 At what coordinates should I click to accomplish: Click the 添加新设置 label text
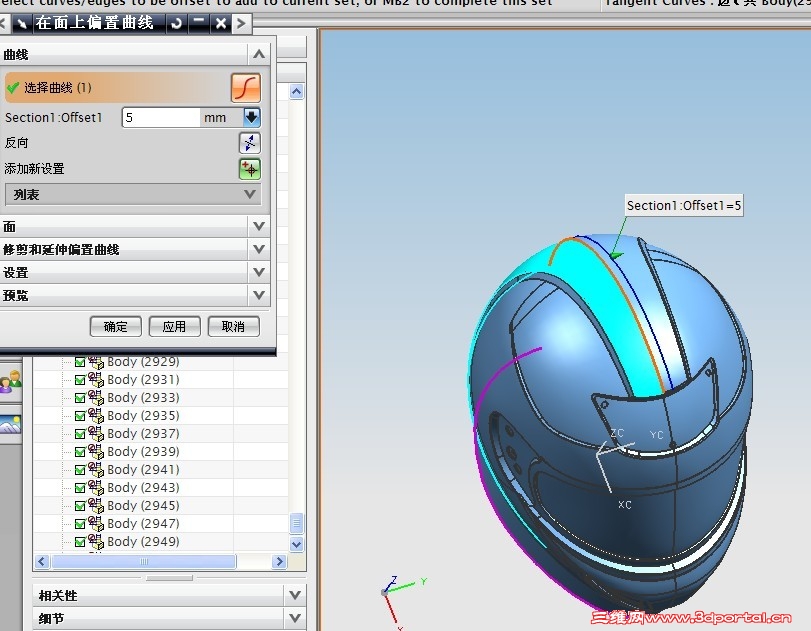point(34,169)
